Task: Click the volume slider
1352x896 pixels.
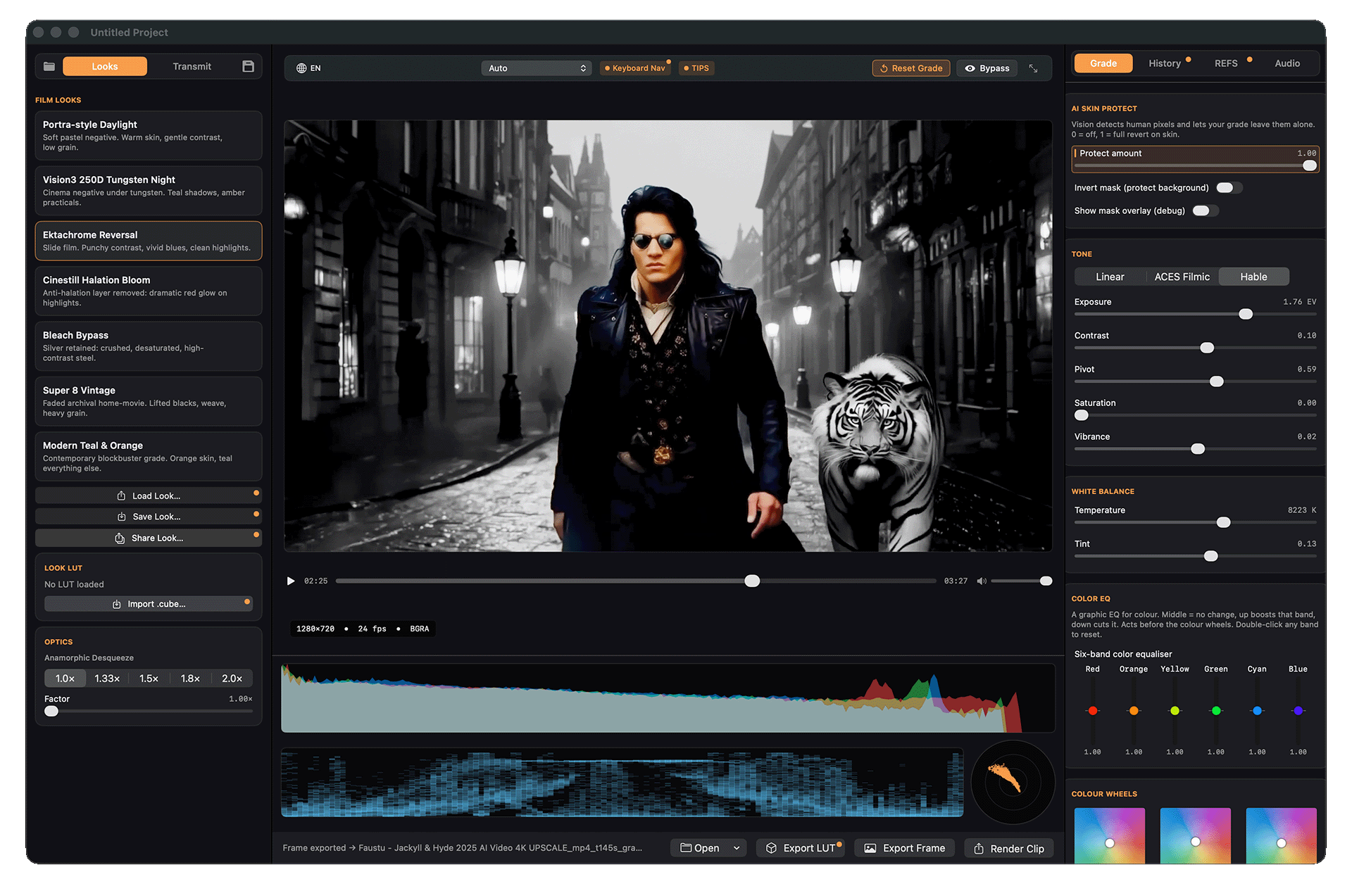Action: pos(1021,581)
